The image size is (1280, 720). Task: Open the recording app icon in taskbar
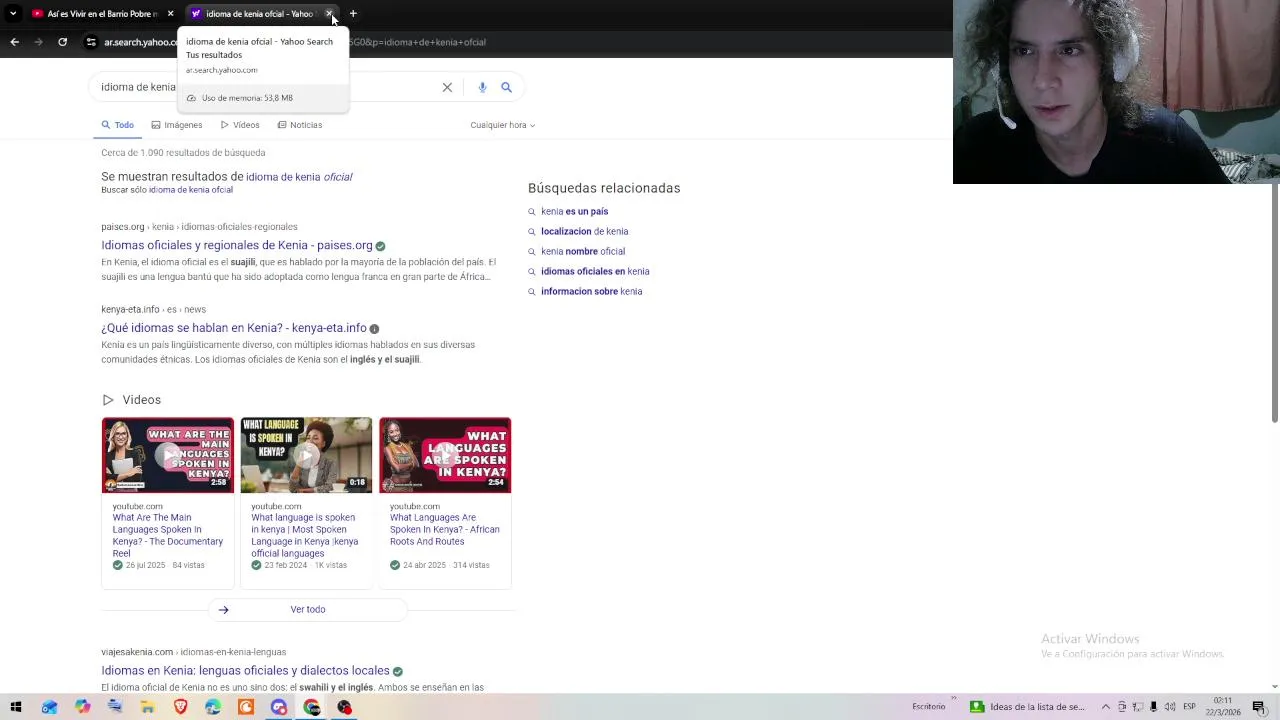344,707
